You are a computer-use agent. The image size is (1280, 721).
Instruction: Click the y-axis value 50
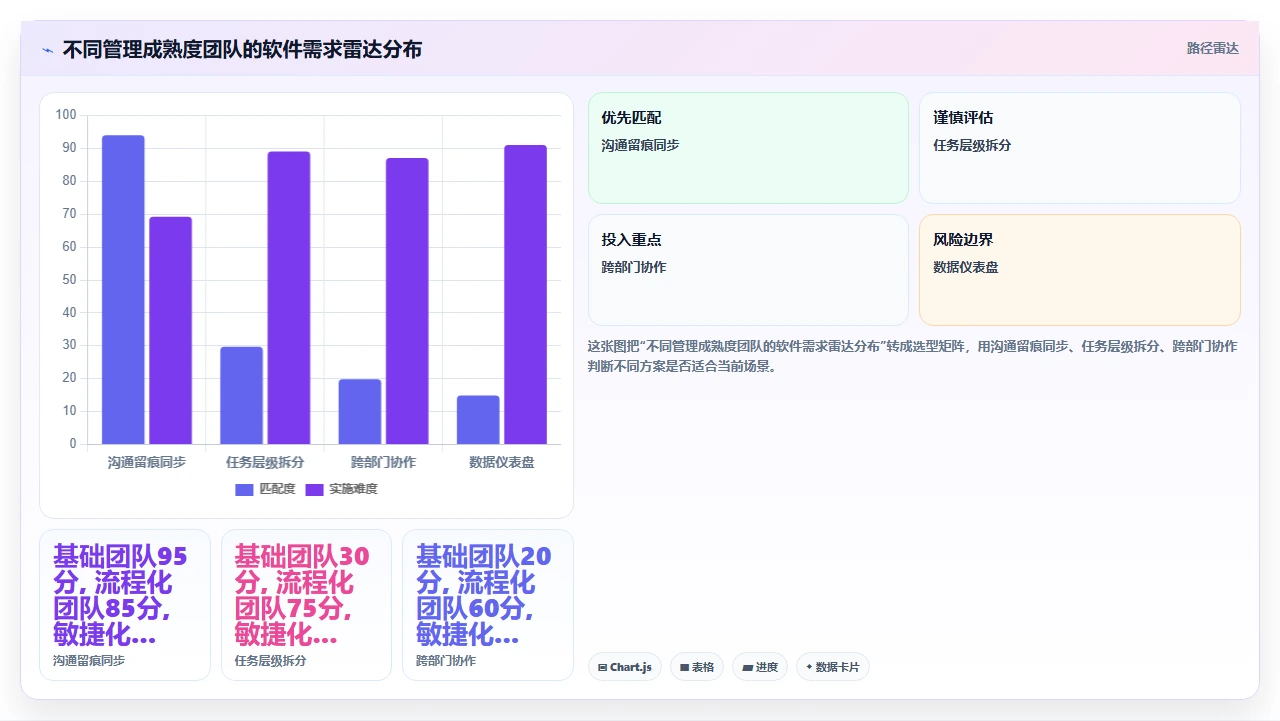click(69, 279)
